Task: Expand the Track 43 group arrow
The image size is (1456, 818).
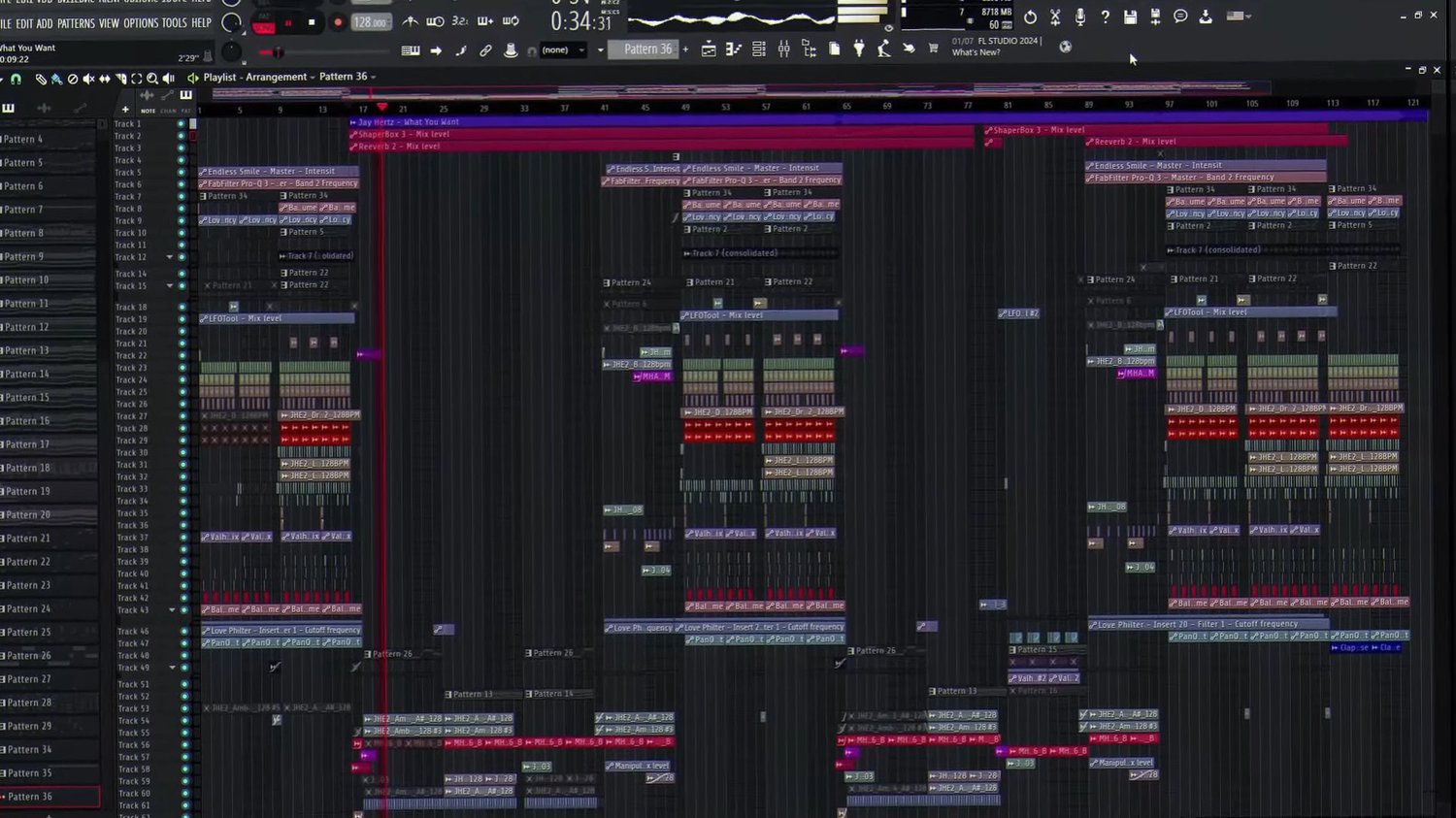Action: 172,610
